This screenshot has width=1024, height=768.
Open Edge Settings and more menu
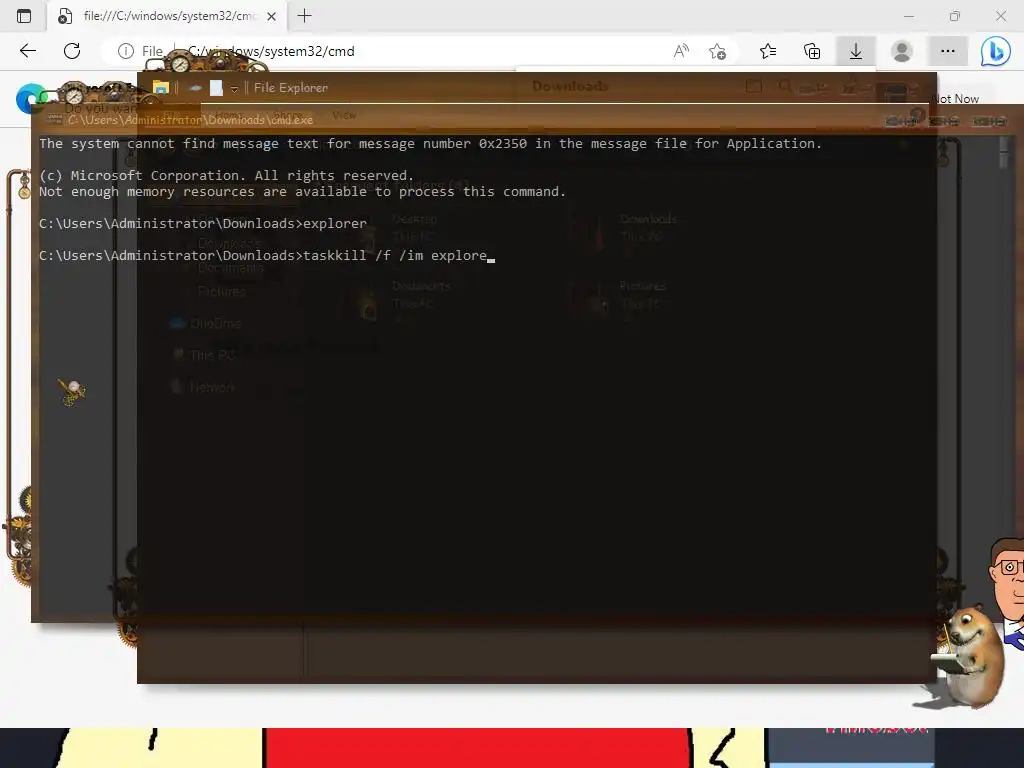click(x=948, y=51)
